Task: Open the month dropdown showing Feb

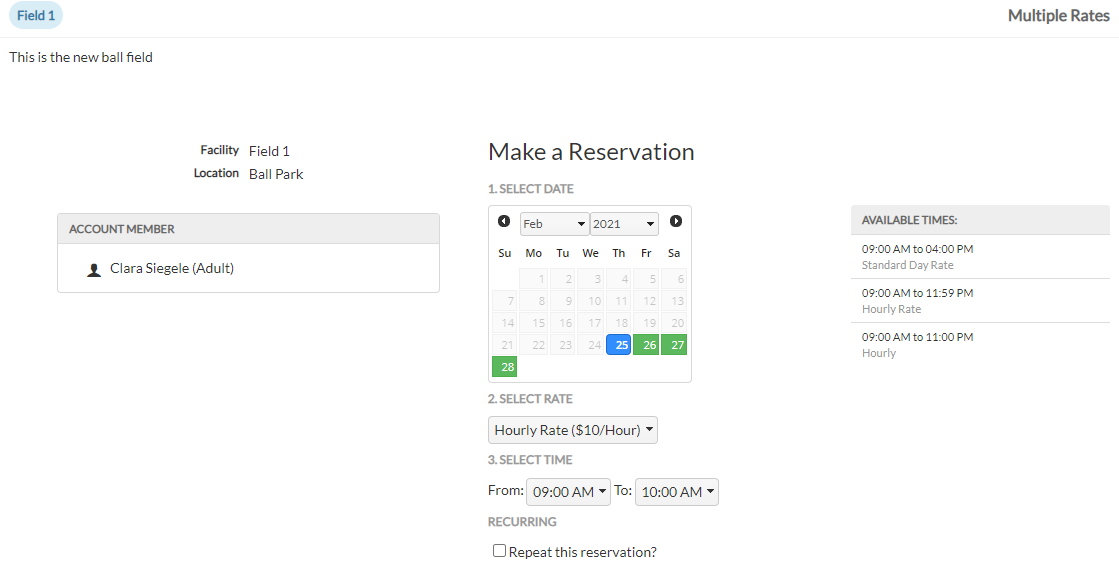Action: pos(554,224)
